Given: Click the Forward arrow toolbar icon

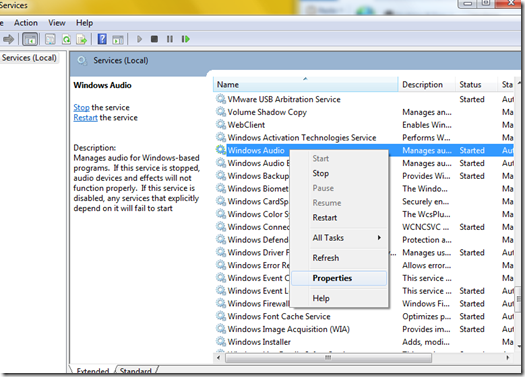Looking at the screenshot, I should 9,40.
